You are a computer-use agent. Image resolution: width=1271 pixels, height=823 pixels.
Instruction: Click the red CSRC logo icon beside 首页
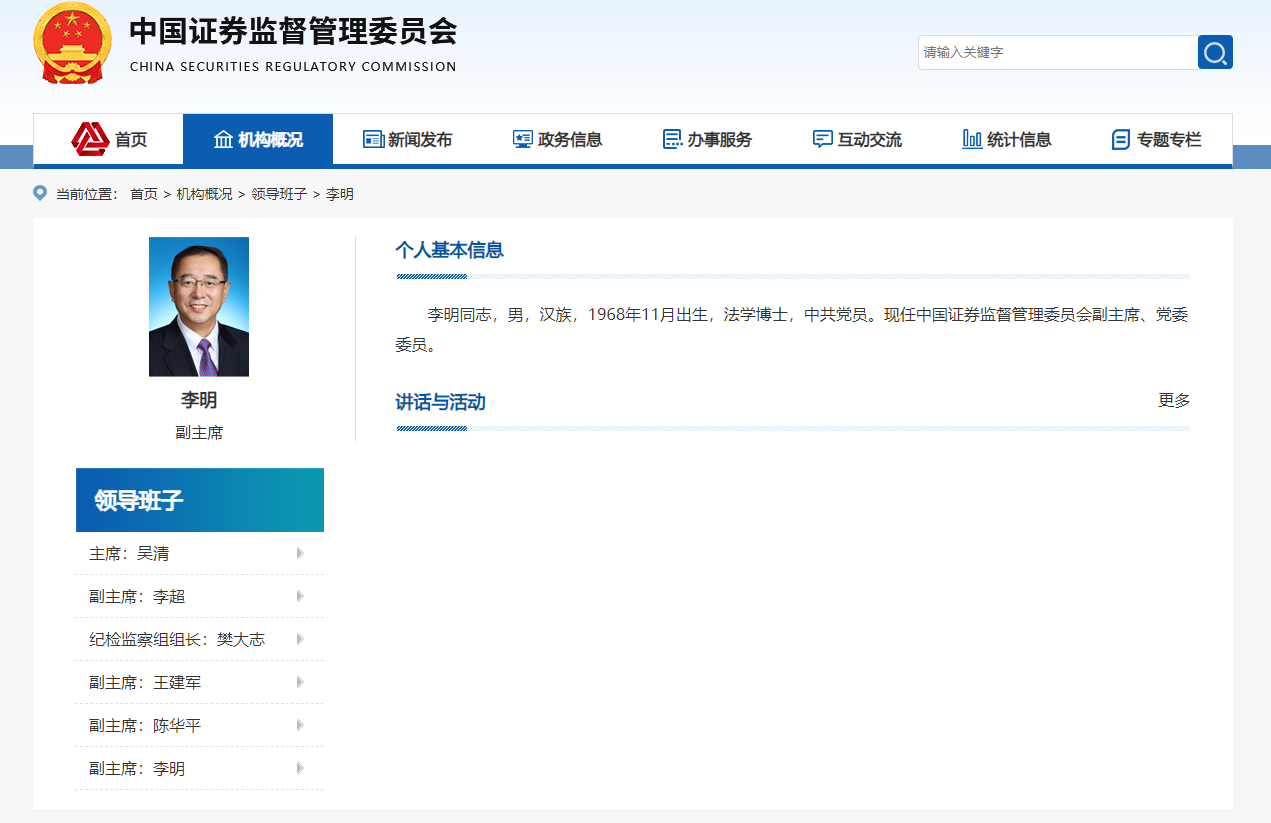[90, 139]
